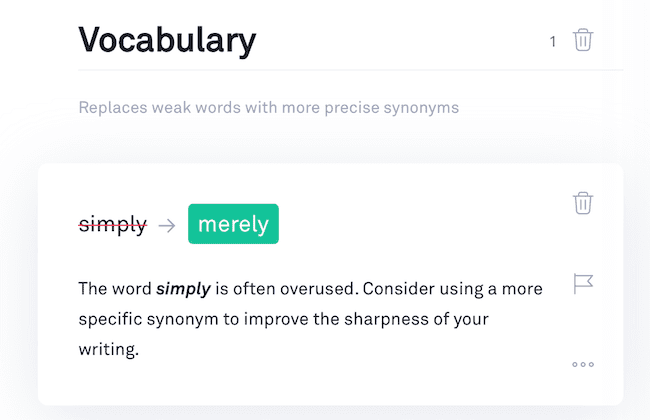The width and height of the screenshot is (650, 420).
Task: Accept the green "merely" replacement
Action: pyautogui.click(x=233, y=224)
